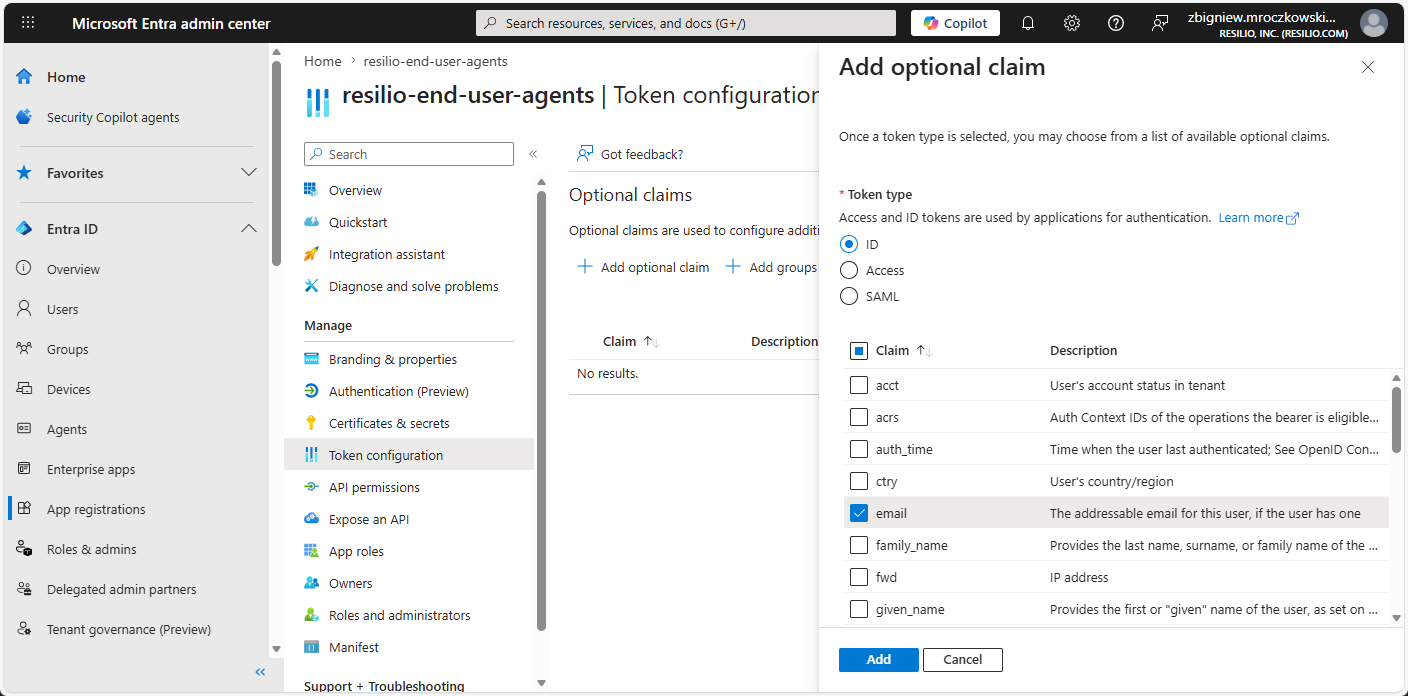Viewport: 1408px width, 696px height.
Task: Check the auth_time claim checkbox
Action: click(858, 449)
